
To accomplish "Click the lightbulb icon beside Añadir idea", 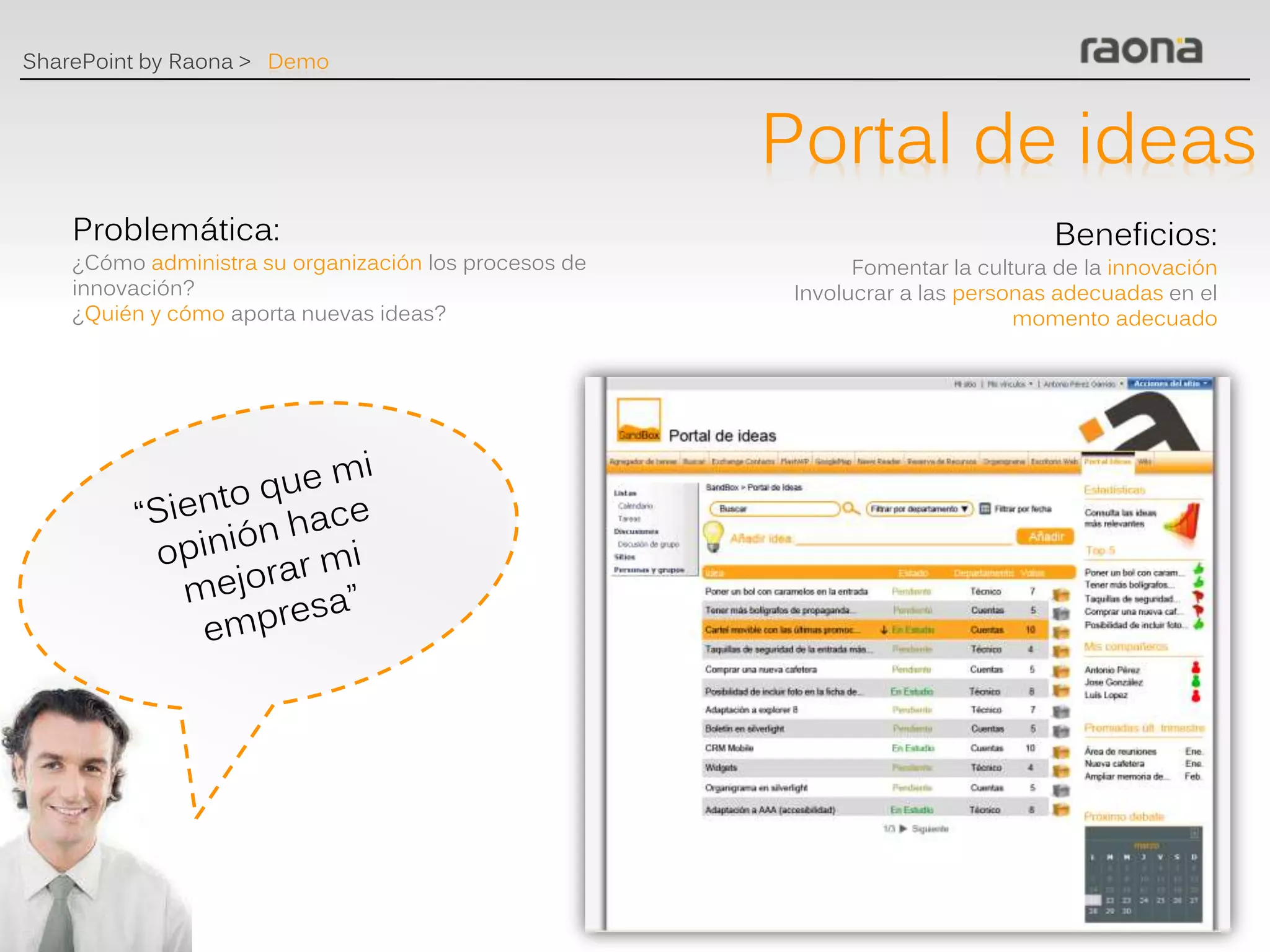I will pos(713,536).
